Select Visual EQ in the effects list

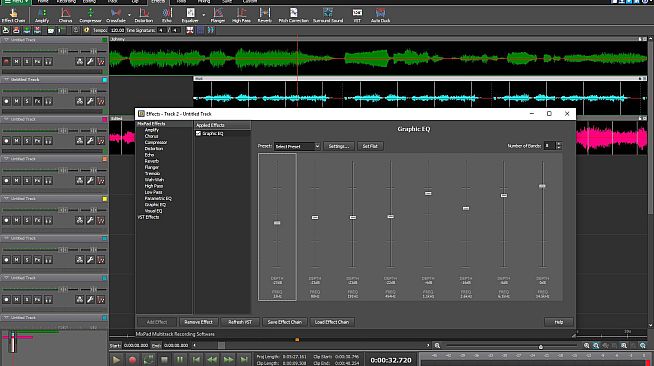click(x=153, y=211)
